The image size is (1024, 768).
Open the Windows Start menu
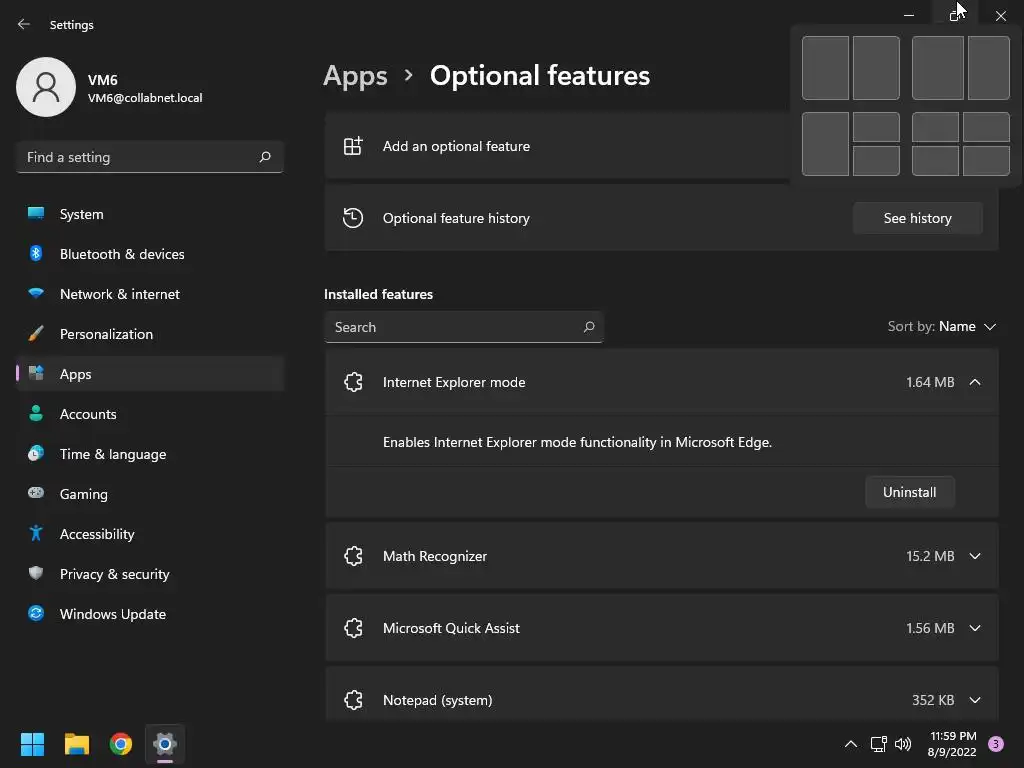(x=33, y=744)
